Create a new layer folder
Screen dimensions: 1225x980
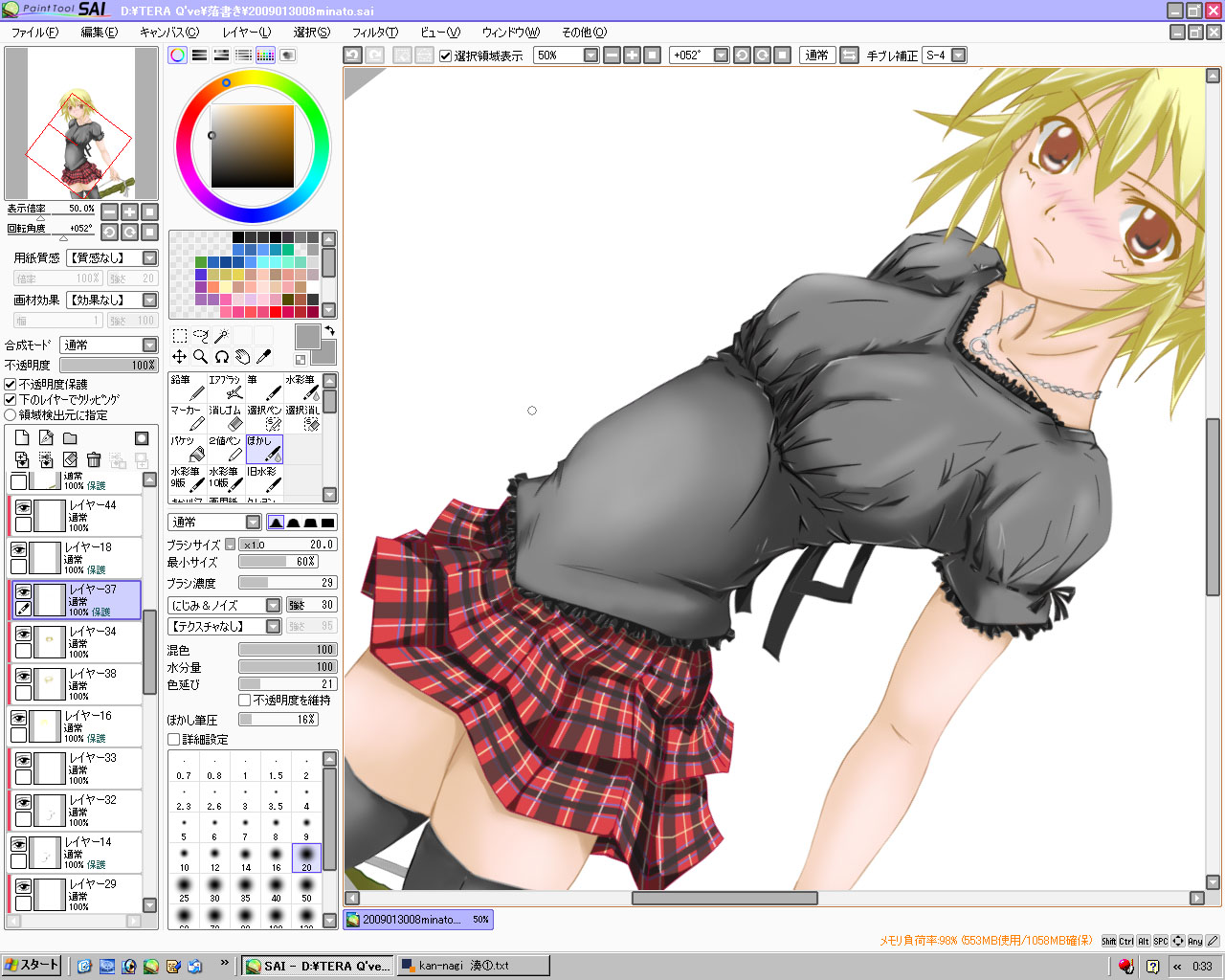(x=70, y=438)
